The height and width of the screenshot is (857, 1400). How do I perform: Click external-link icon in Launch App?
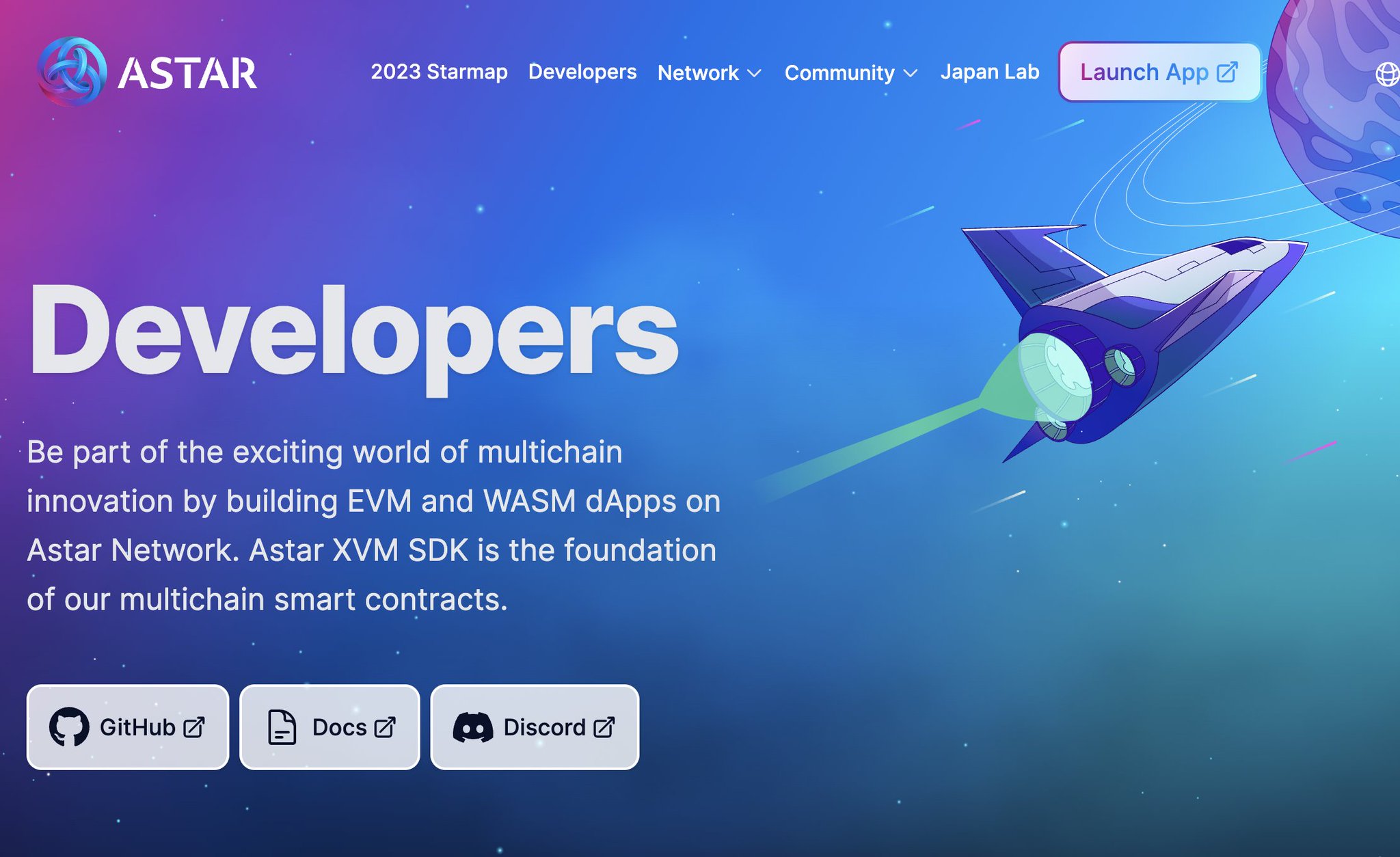(x=1228, y=72)
